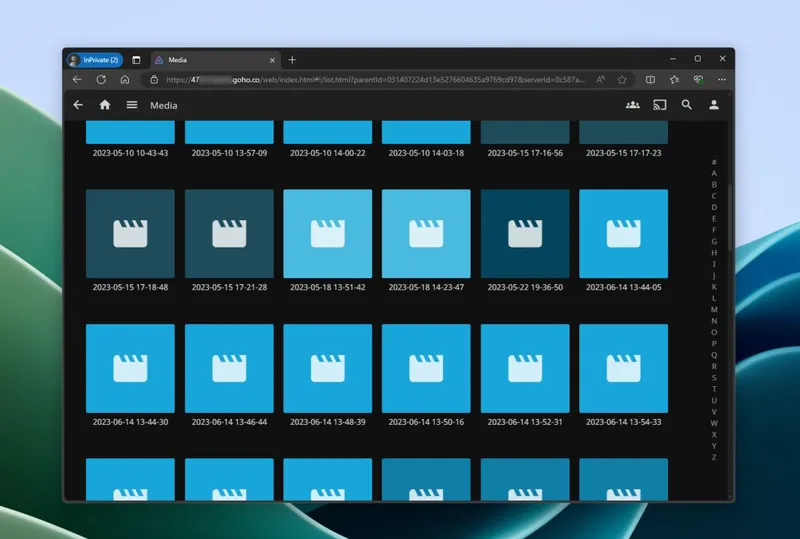Open video 2023-06-14 13-44-05 thumbnail
Image resolution: width=800 pixels, height=539 pixels.
tap(623, 234)
